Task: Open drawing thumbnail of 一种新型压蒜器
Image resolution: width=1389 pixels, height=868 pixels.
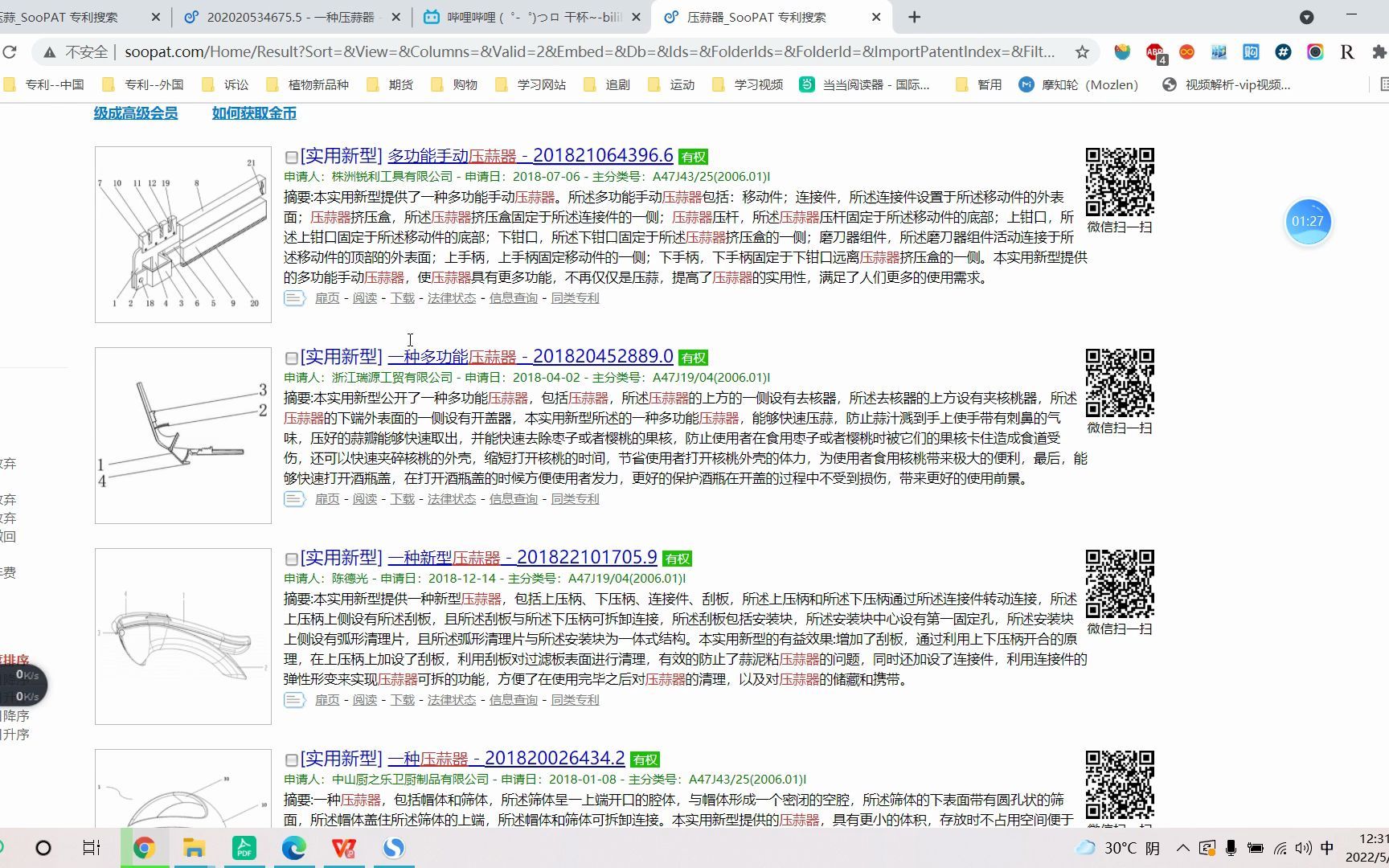Action: [x=183, y=637]
